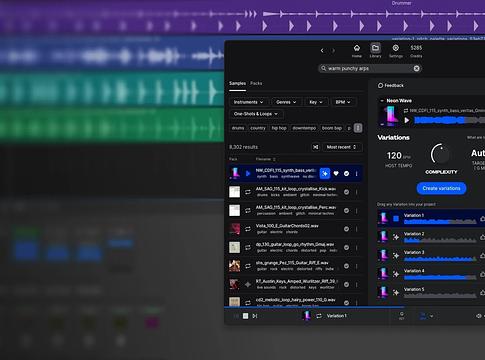
Task: Click loop icon of Viola GuitarChords02 sample
Action: tap(248, 229)
